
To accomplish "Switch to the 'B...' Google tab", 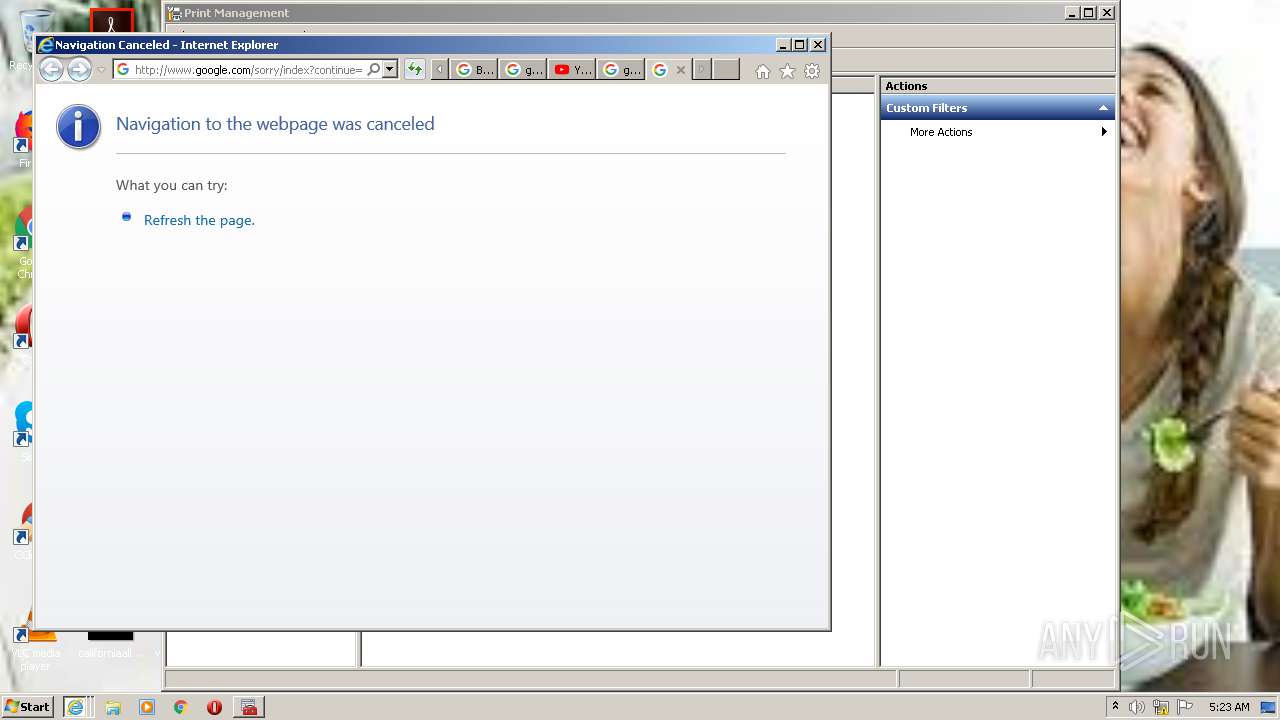I will (474, 70).
